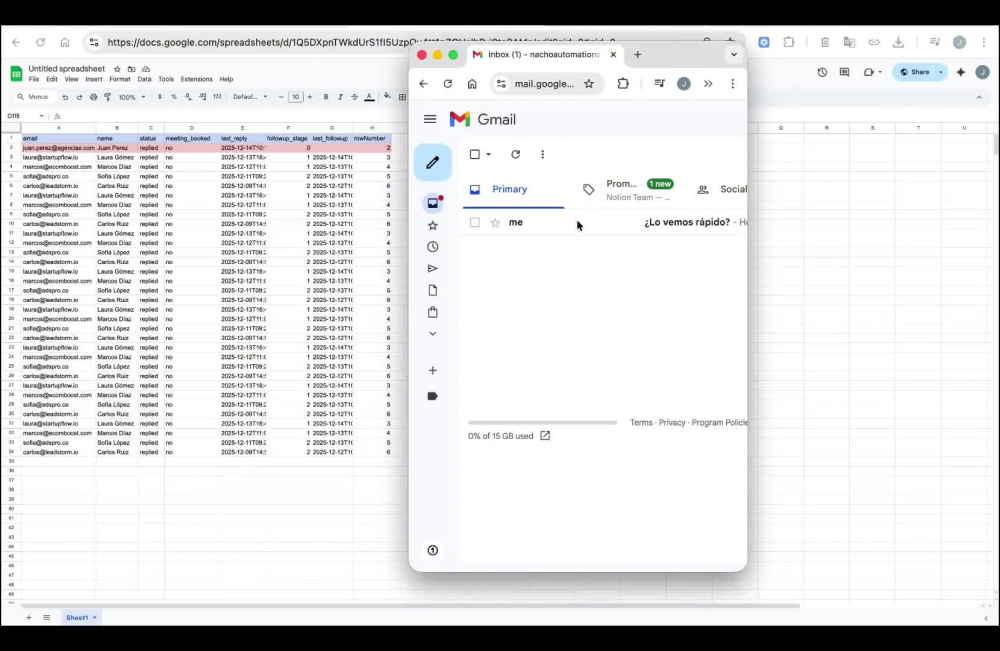The width and height of the screenshot is (1000, 651).
Task: Open the Data menu in Sheets
Action: click(144, 79)
